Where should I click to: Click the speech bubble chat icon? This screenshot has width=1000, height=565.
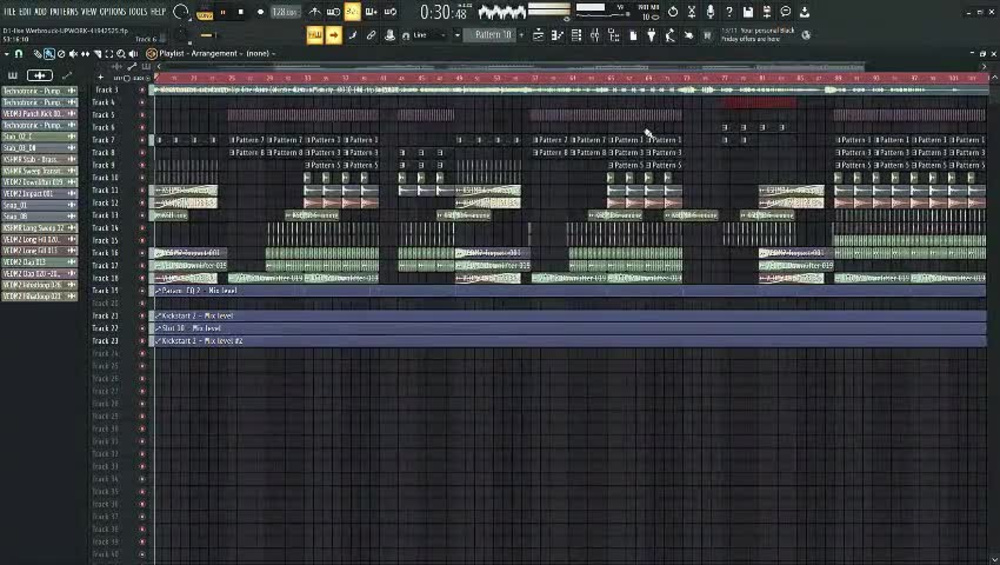786,11
